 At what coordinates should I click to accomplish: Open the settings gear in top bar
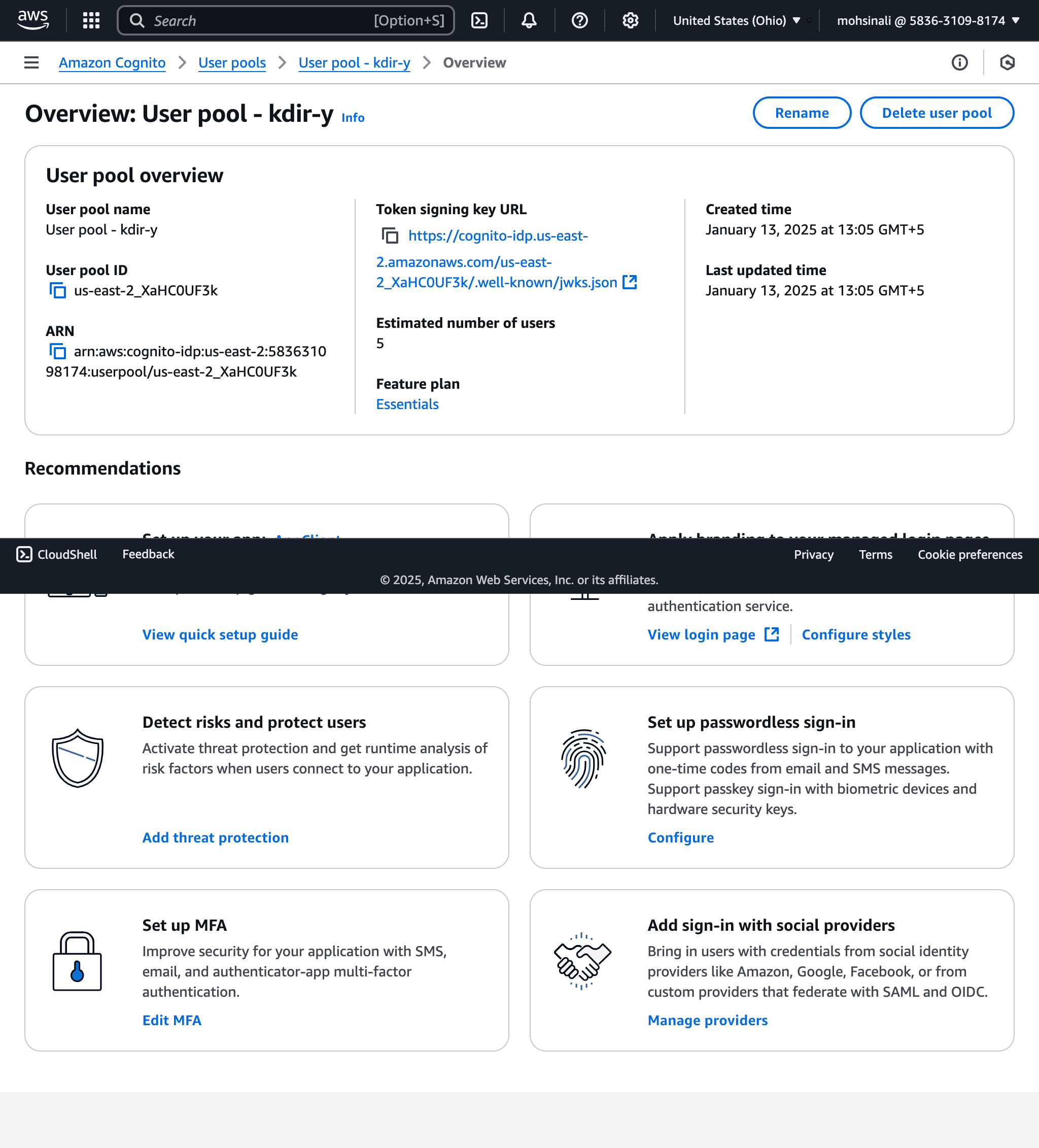630,20
